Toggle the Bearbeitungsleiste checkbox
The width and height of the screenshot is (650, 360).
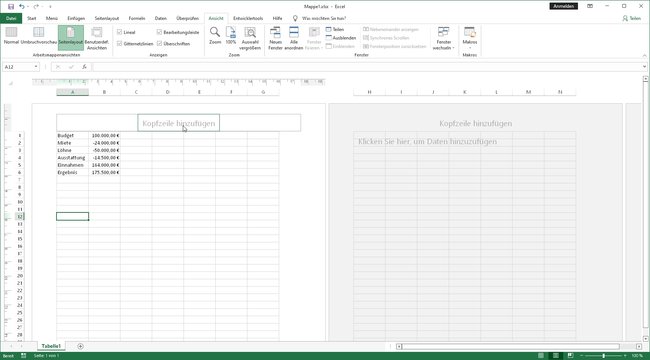click(160, 32)
